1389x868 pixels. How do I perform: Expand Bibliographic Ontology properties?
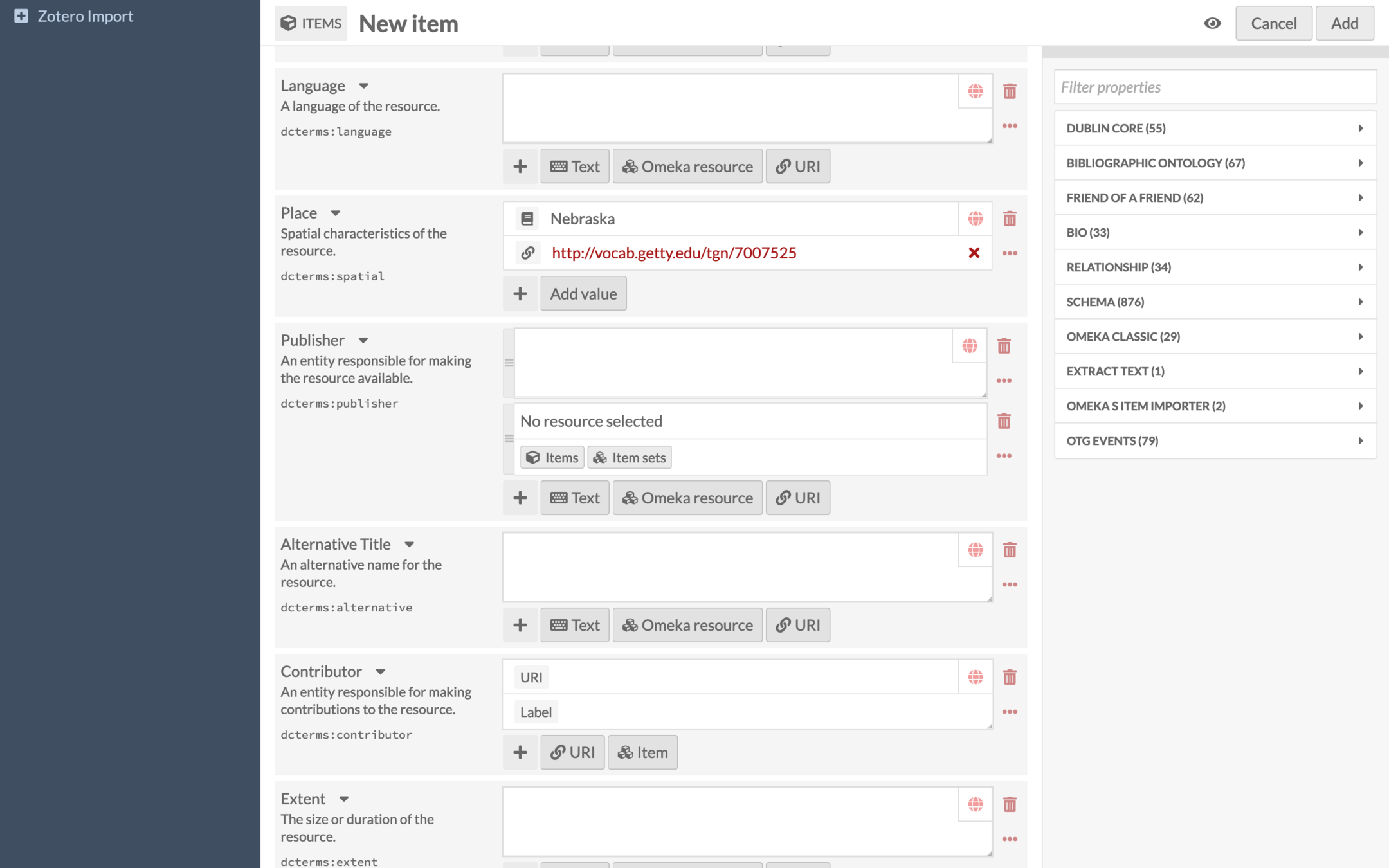[1214, 163]
